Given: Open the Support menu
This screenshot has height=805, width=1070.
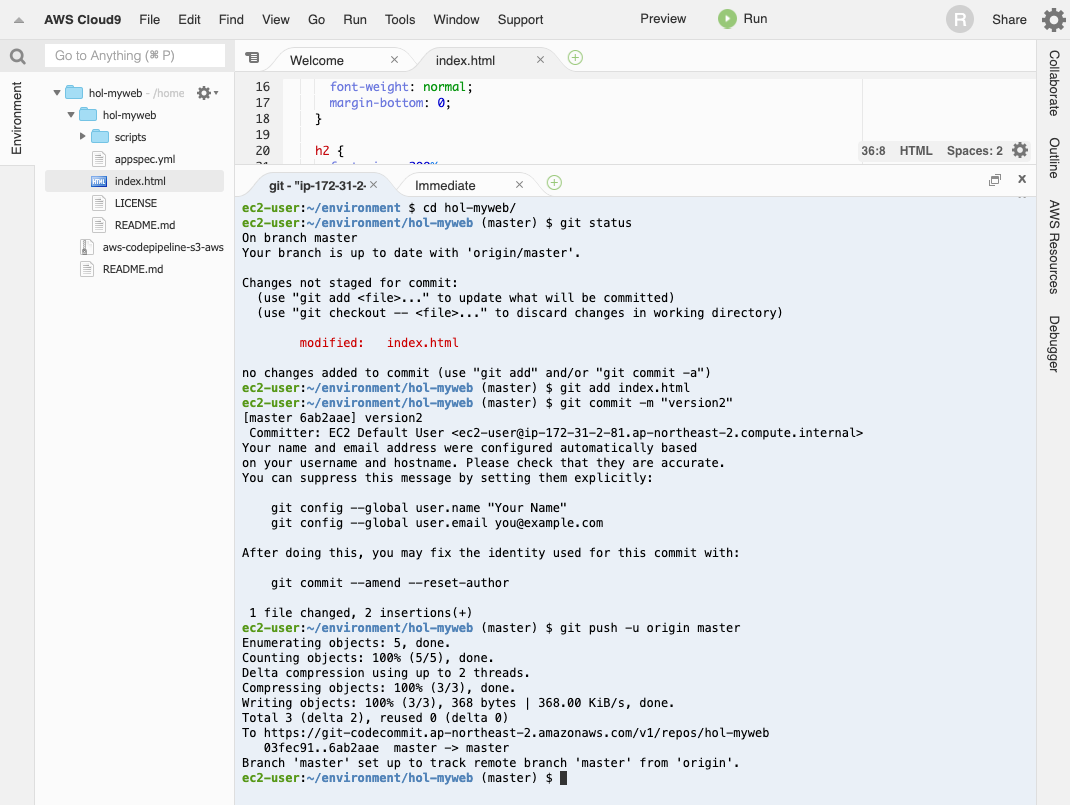Looking at the screenshot, I should [521, 20].
